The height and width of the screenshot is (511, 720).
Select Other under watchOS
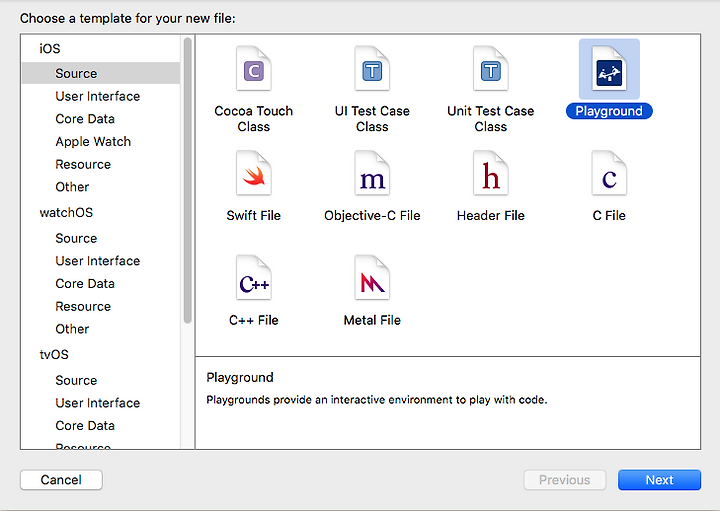pyautogui.click(x=72, y=329)
